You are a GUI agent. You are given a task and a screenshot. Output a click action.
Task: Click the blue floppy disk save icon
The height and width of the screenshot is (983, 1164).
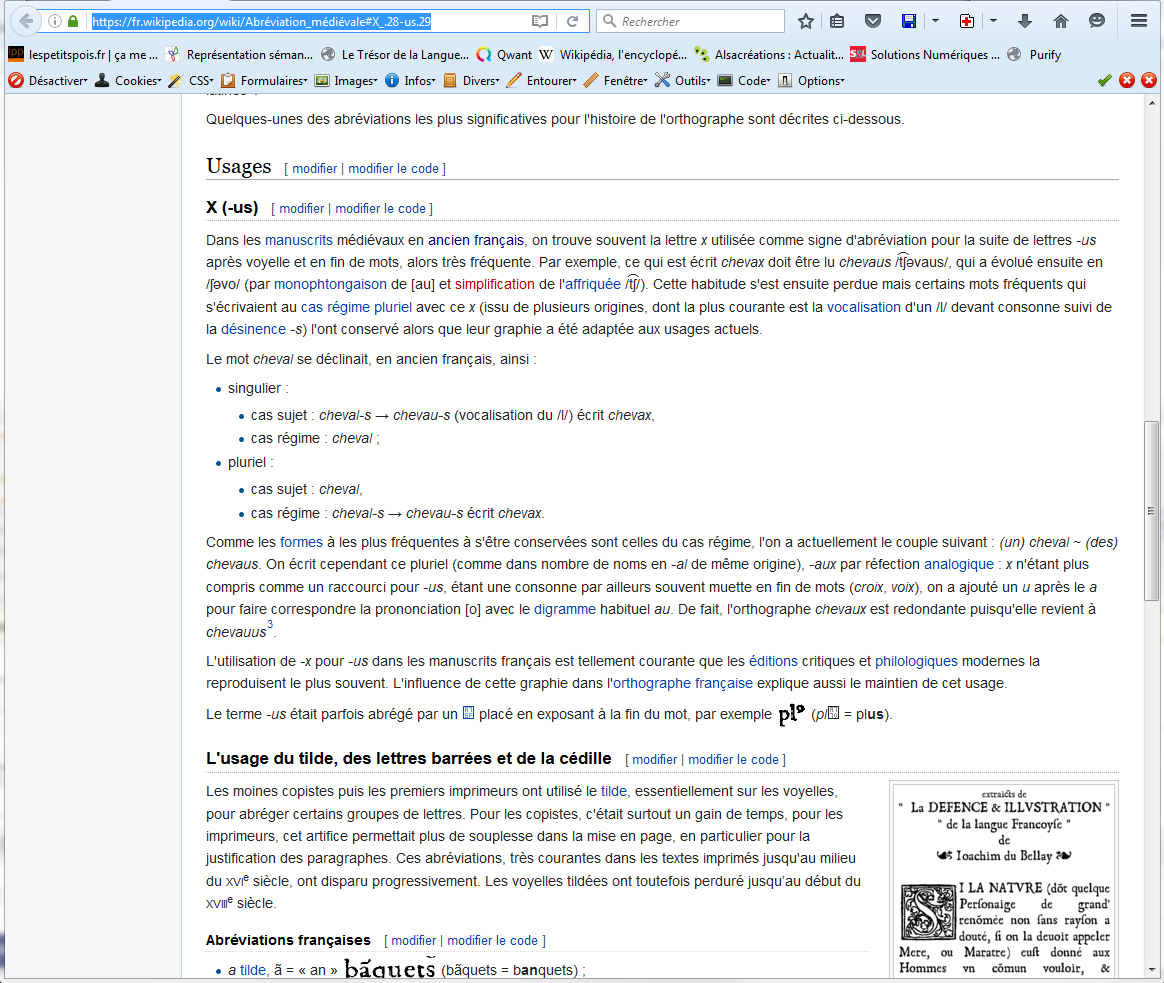tap(909, 21)
